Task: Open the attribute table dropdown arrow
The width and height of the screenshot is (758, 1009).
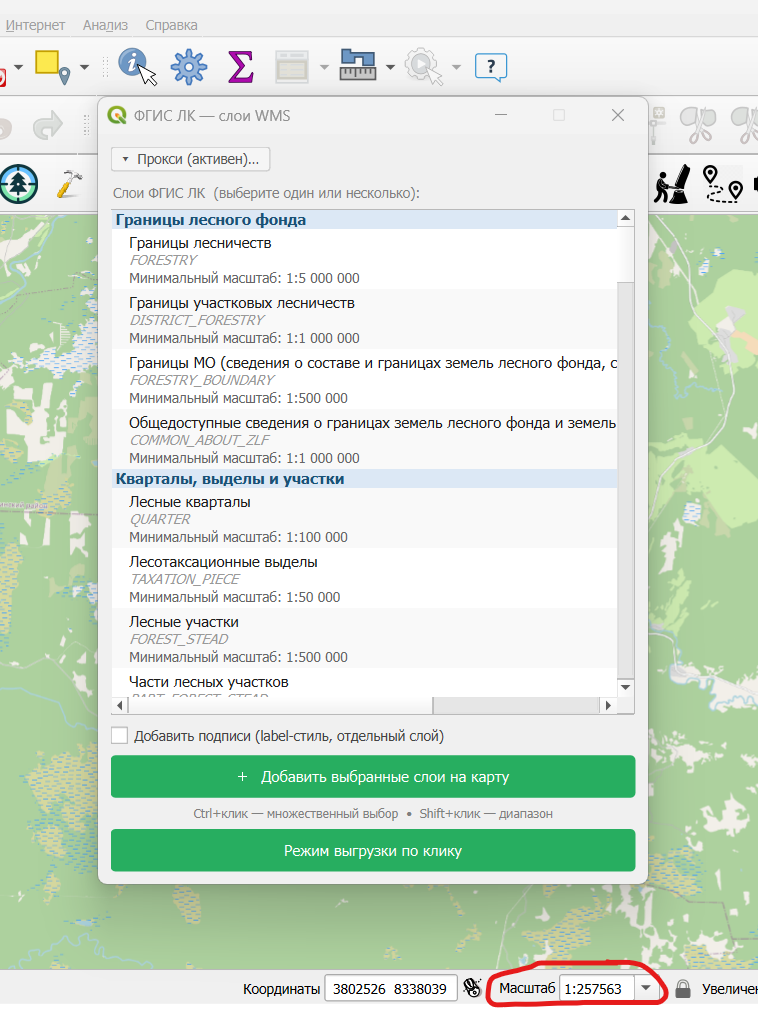Action: [x=324, y=67]
